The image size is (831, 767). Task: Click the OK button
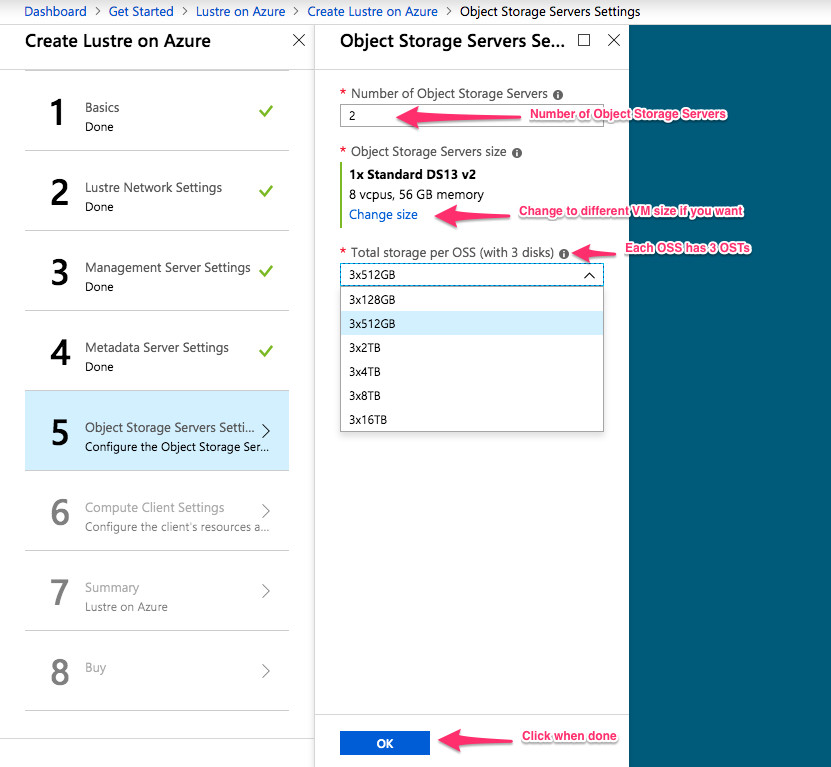point(385,743)
